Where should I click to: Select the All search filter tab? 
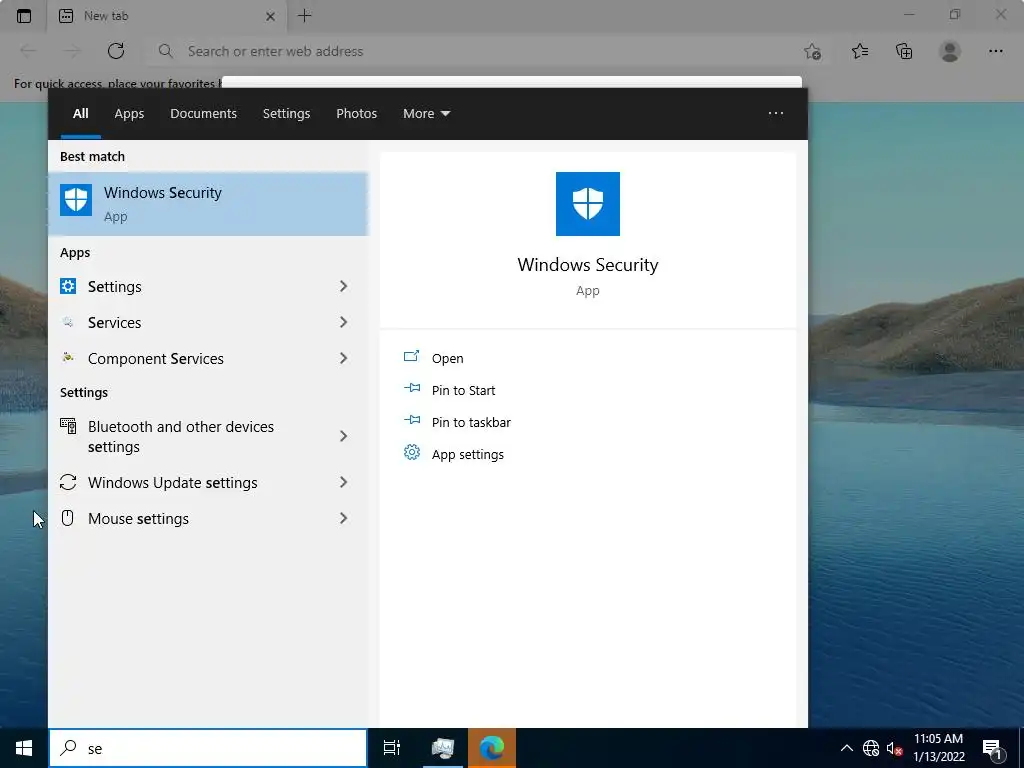click(x=80, y=114)
